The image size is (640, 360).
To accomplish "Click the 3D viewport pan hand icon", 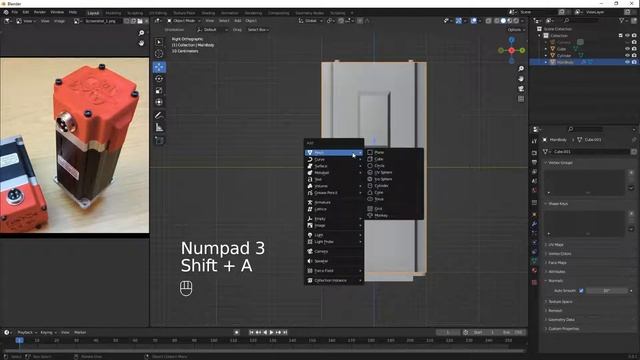I will [521, 78].
